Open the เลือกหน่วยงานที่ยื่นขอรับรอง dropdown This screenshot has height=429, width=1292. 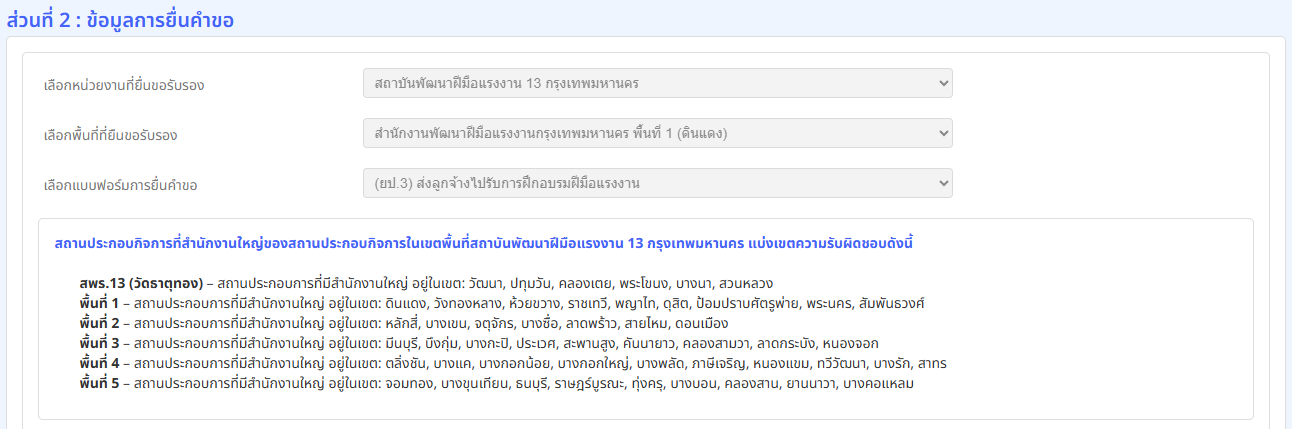(x=658, y=83)
